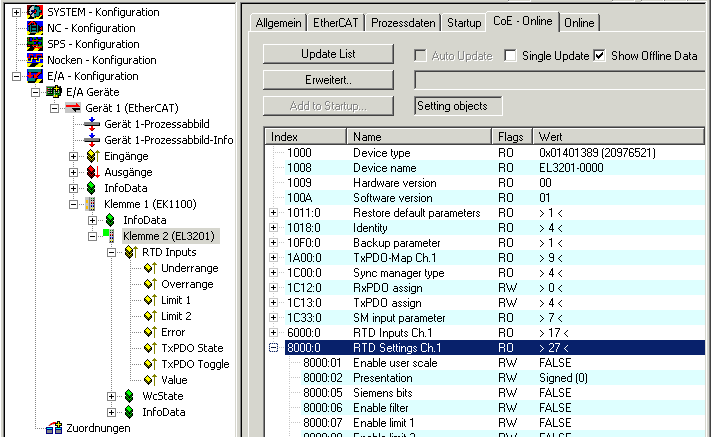711x437 pixels.
Task: Click the Limit 1 variable icon
Action: pos(150,300)
